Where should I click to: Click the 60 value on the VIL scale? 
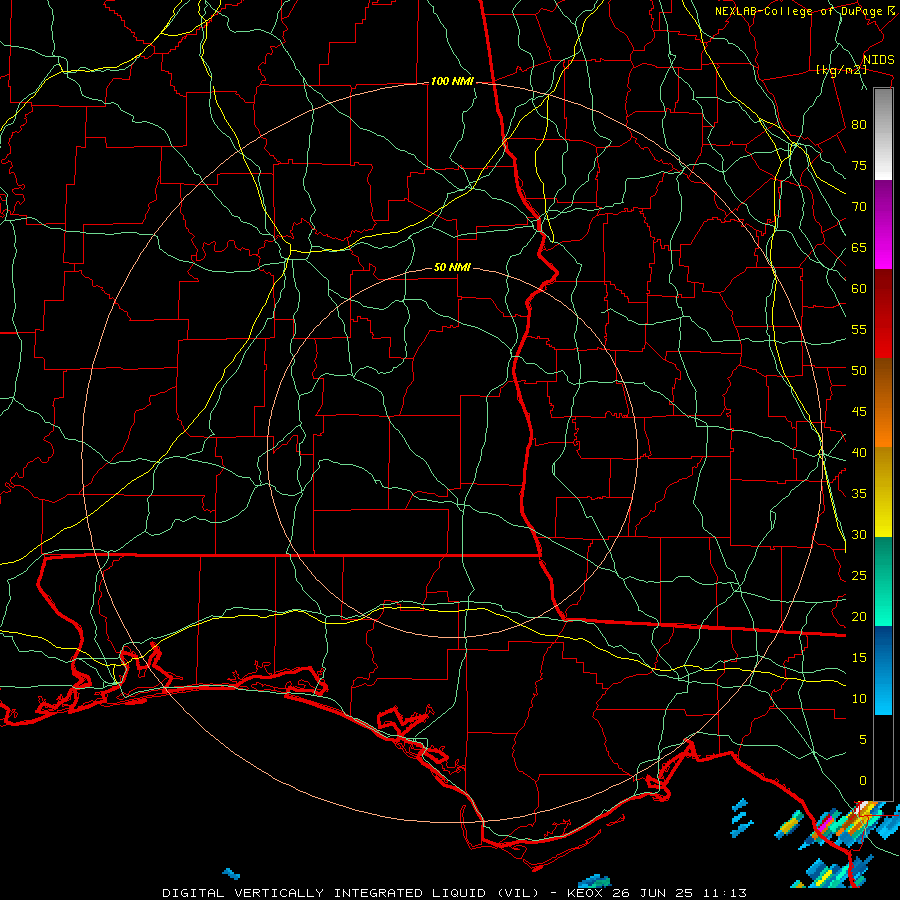[x=859, y=289]
